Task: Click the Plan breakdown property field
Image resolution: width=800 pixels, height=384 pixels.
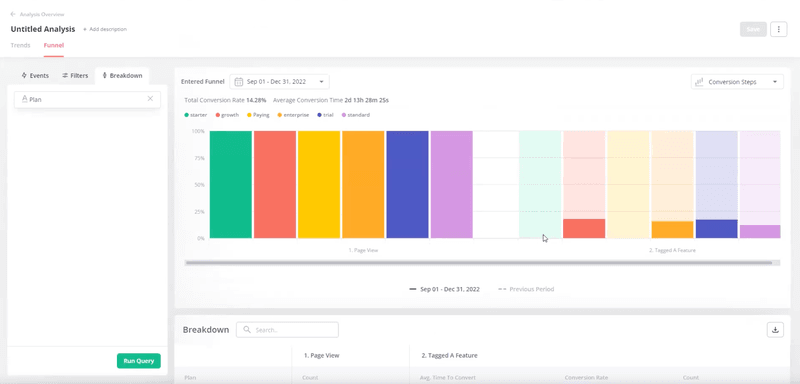Action: click(x=87, y=99)
